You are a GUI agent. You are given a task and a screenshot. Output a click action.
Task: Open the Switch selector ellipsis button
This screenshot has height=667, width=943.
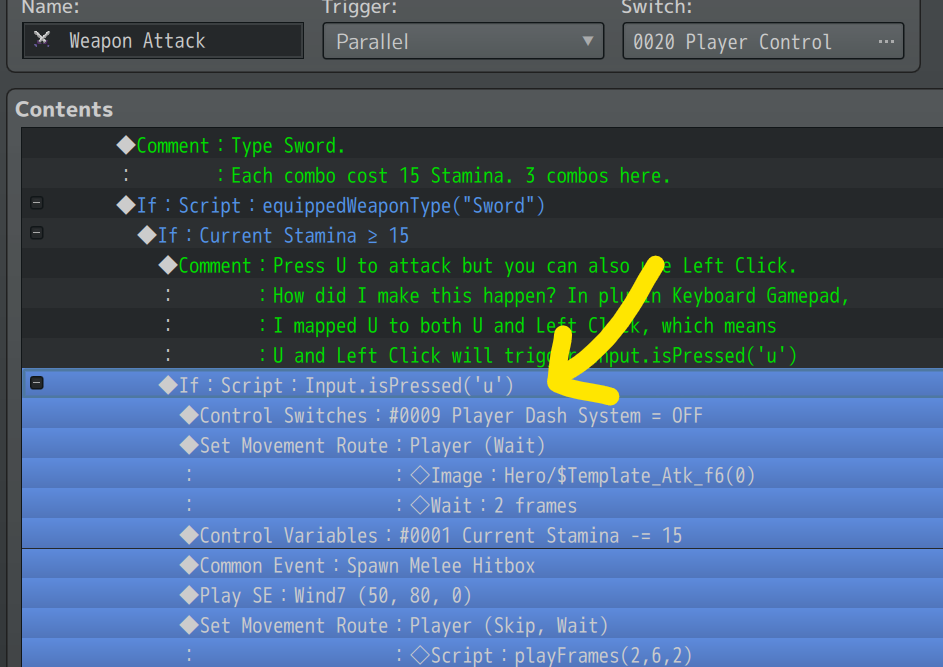[886, 41]
